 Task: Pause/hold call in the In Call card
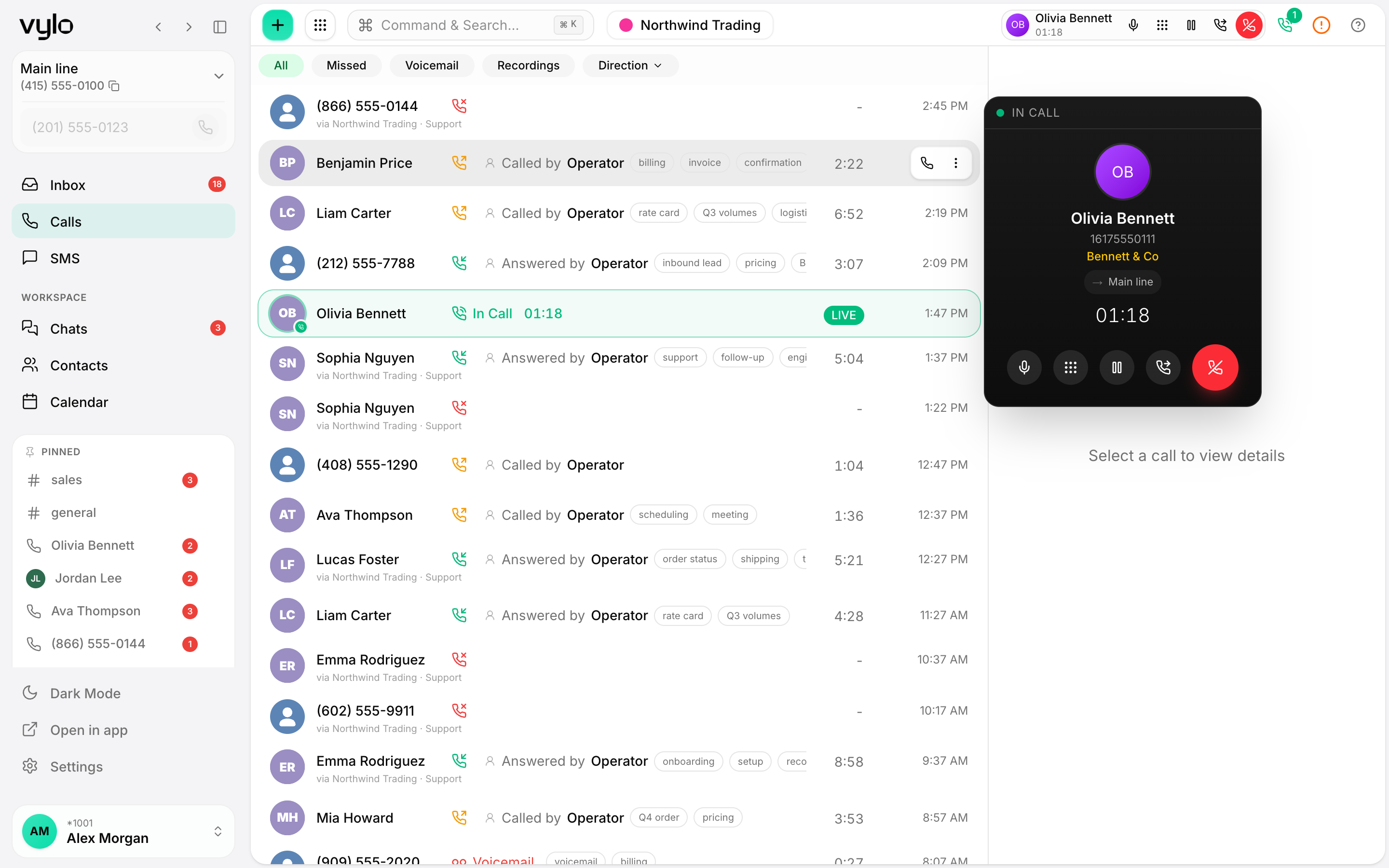tap(1117, 367)
